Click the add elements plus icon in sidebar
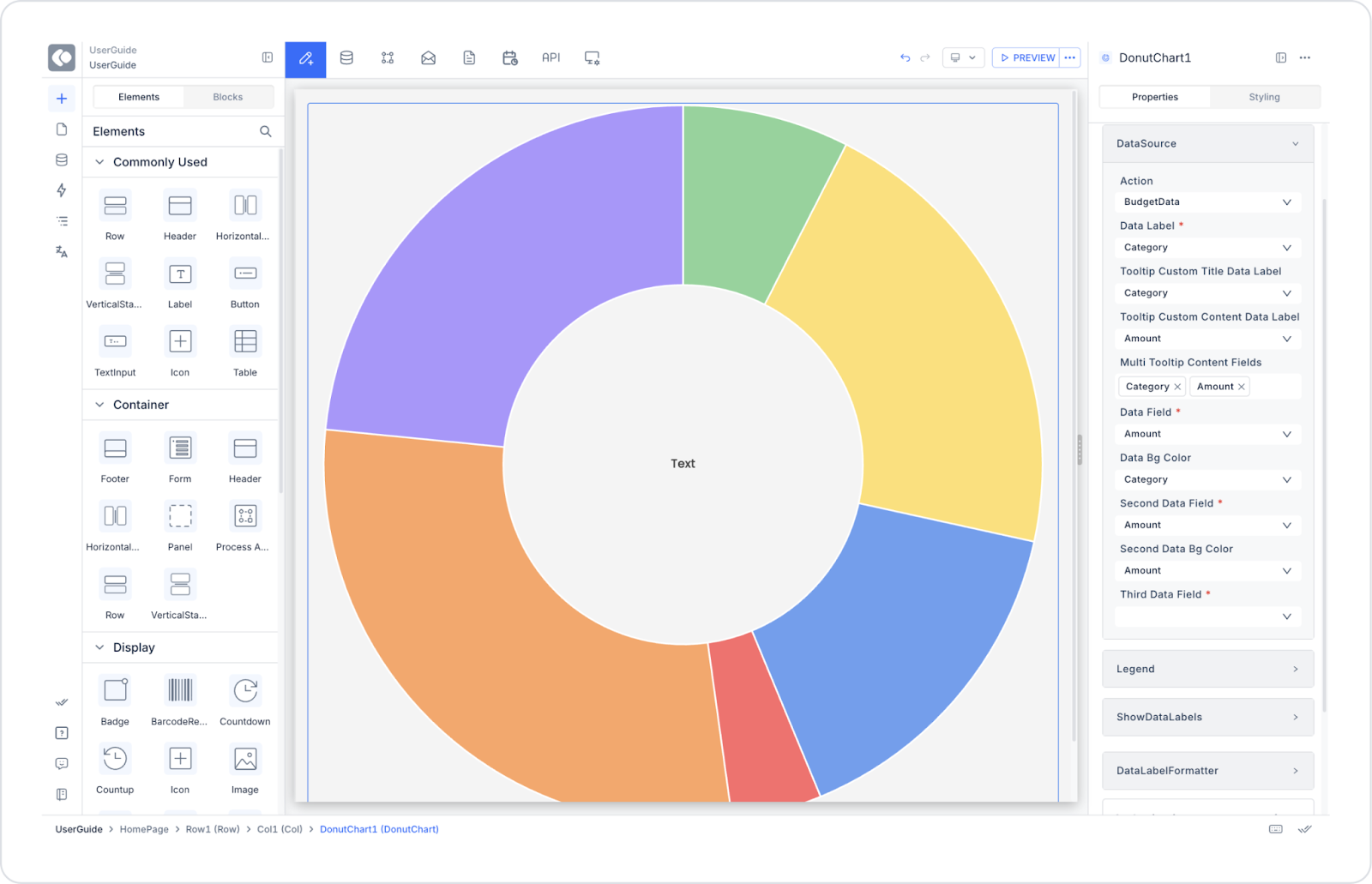Viewport: 1372px width, 884px height. pos(62,99)
